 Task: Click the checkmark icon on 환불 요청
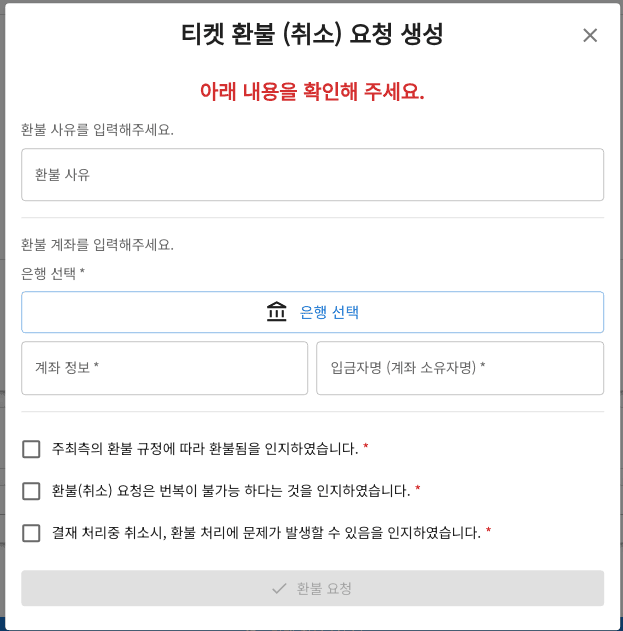[279, 589]
